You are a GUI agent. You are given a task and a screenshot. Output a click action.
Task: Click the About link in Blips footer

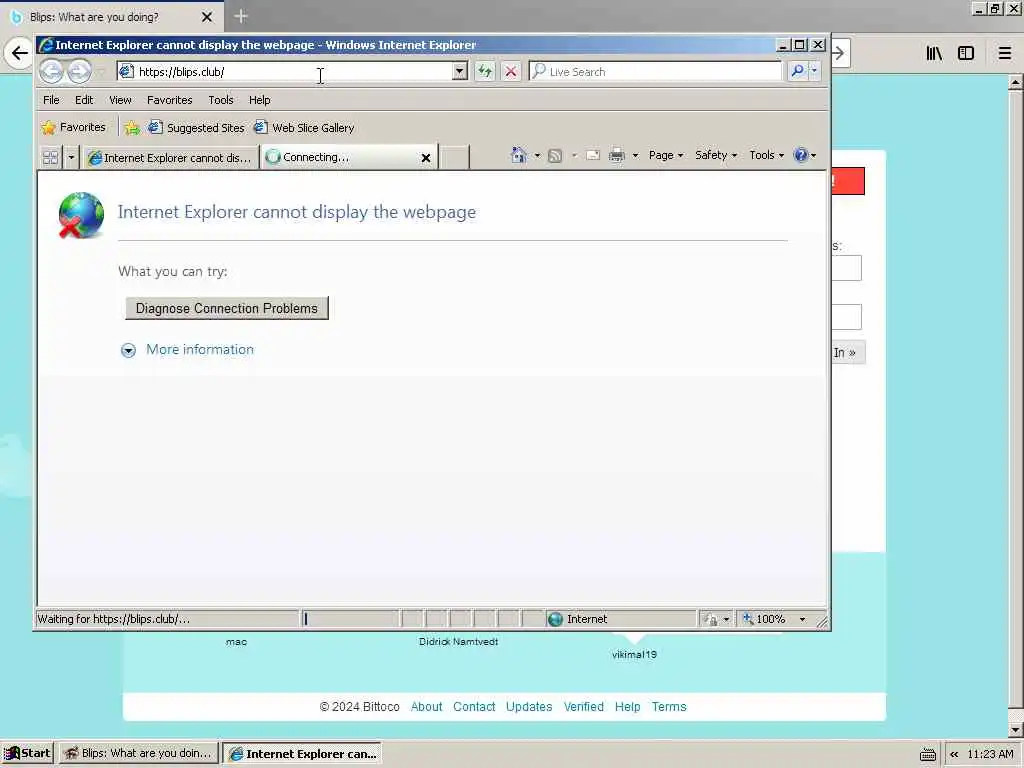(x=426, y=707)
